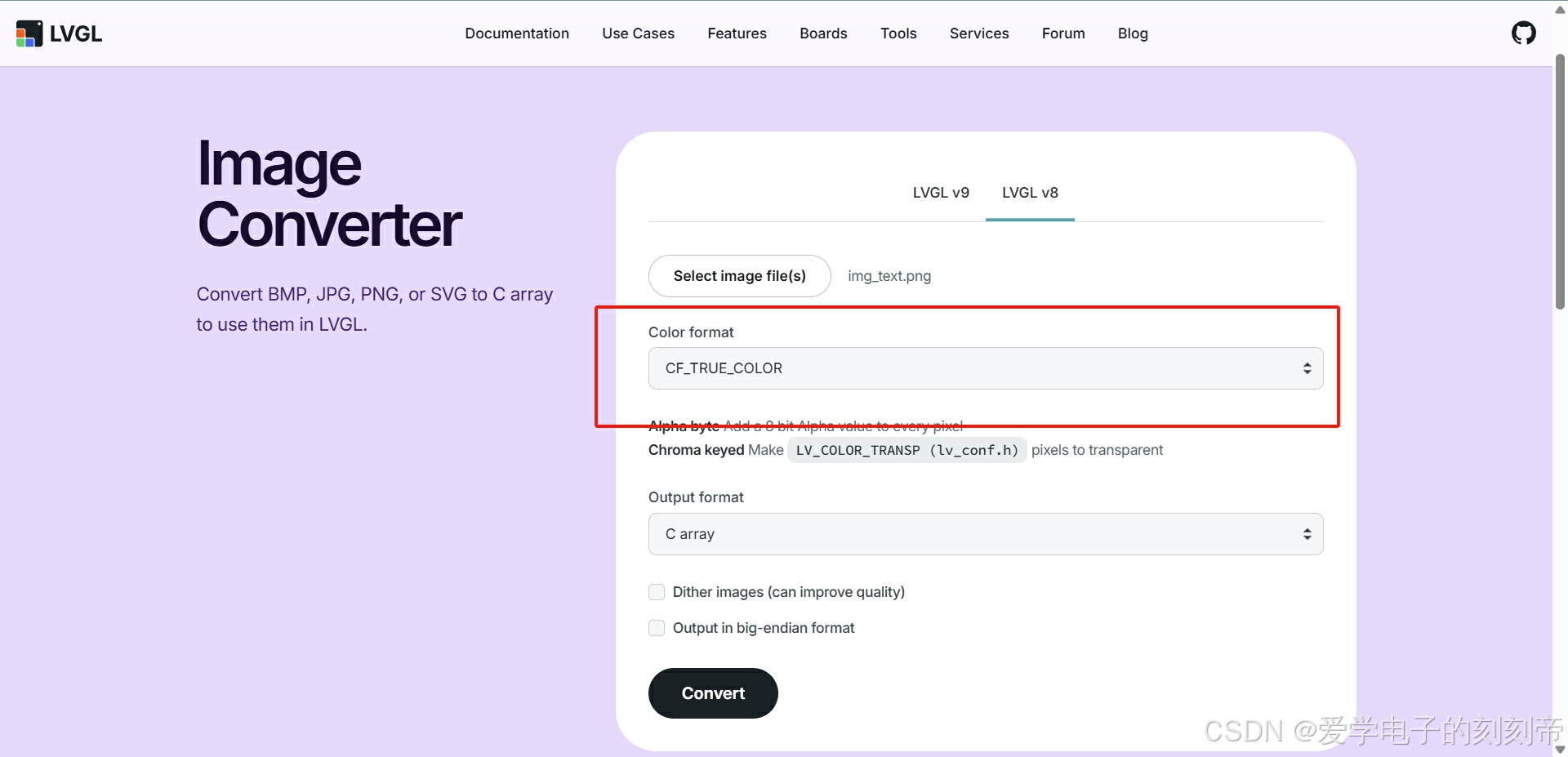Screen dimensions: 1568x757
Task: Open the Color format dropdown CF_TRUE_COLOR
Action: 986,368
